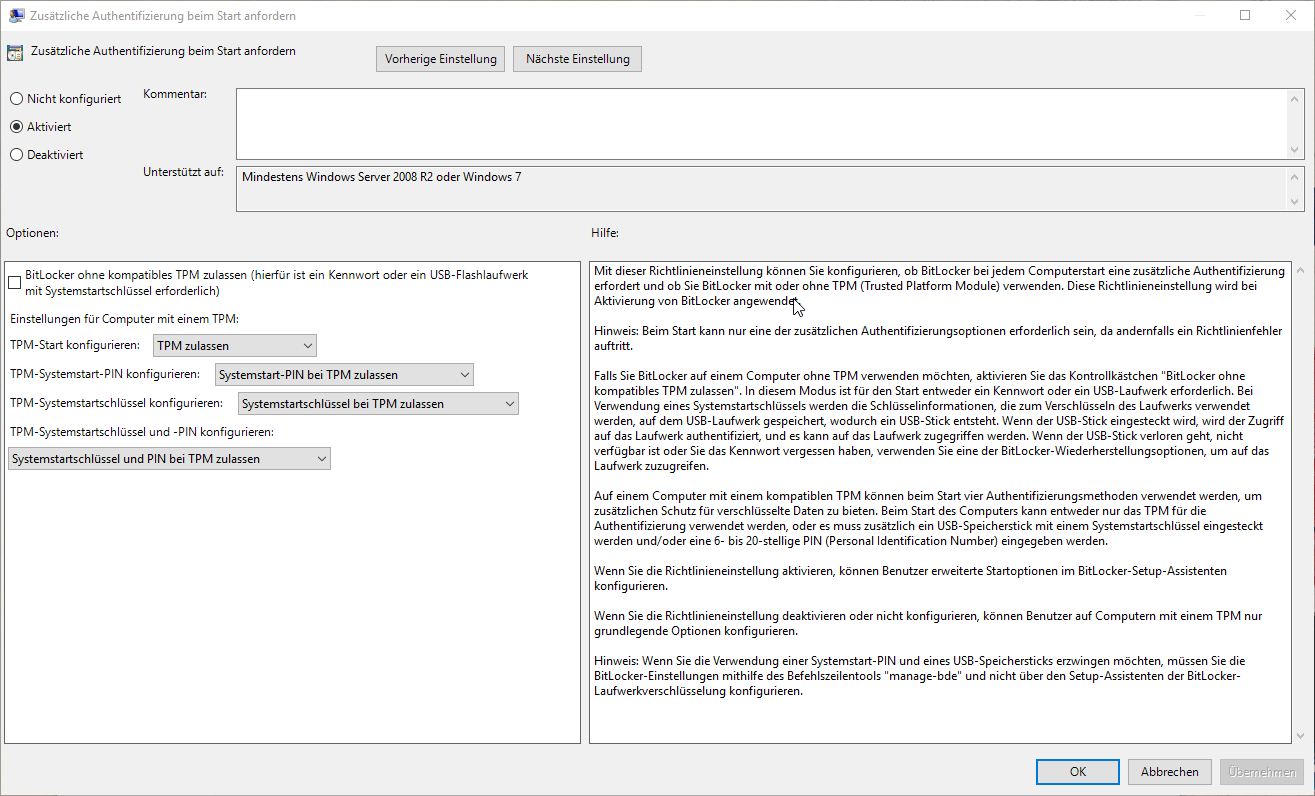This screenshot has width=1315, height=796.
Task: Click the Optionen label
Action: point(33,233)
